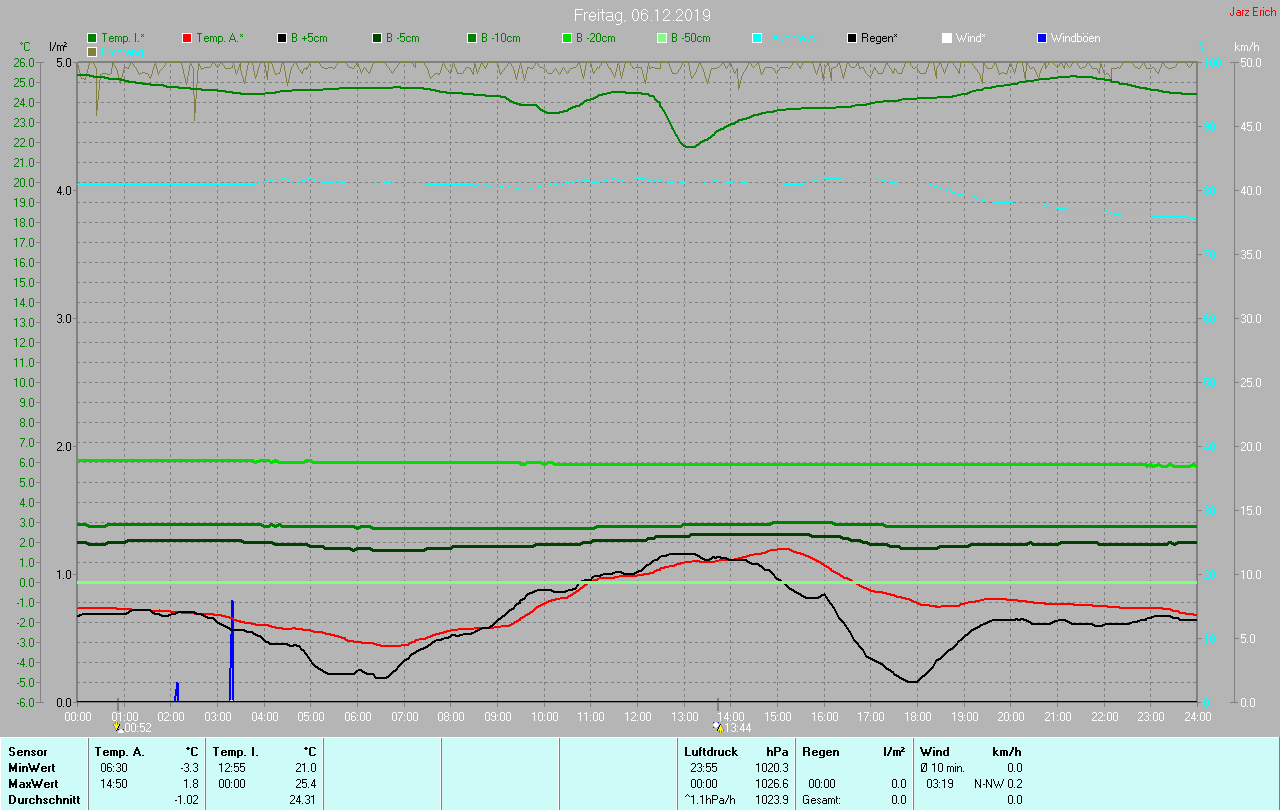The width and height of the screenshot is (1280, 810).
Task: Click the dark green Temp. I. legend square
Action: pos(93,38)
